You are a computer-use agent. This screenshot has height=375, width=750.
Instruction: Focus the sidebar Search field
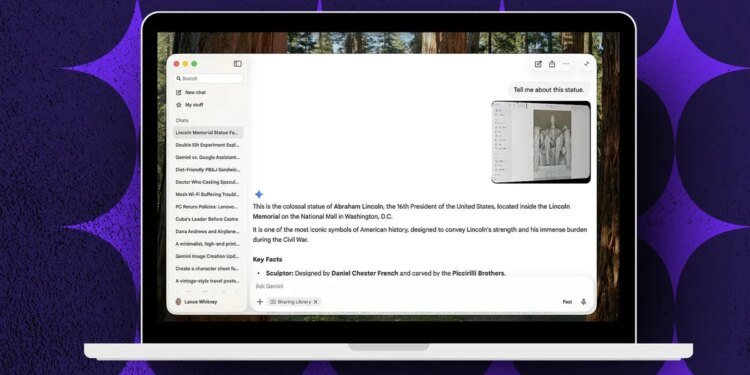click(x=208, y=78)
